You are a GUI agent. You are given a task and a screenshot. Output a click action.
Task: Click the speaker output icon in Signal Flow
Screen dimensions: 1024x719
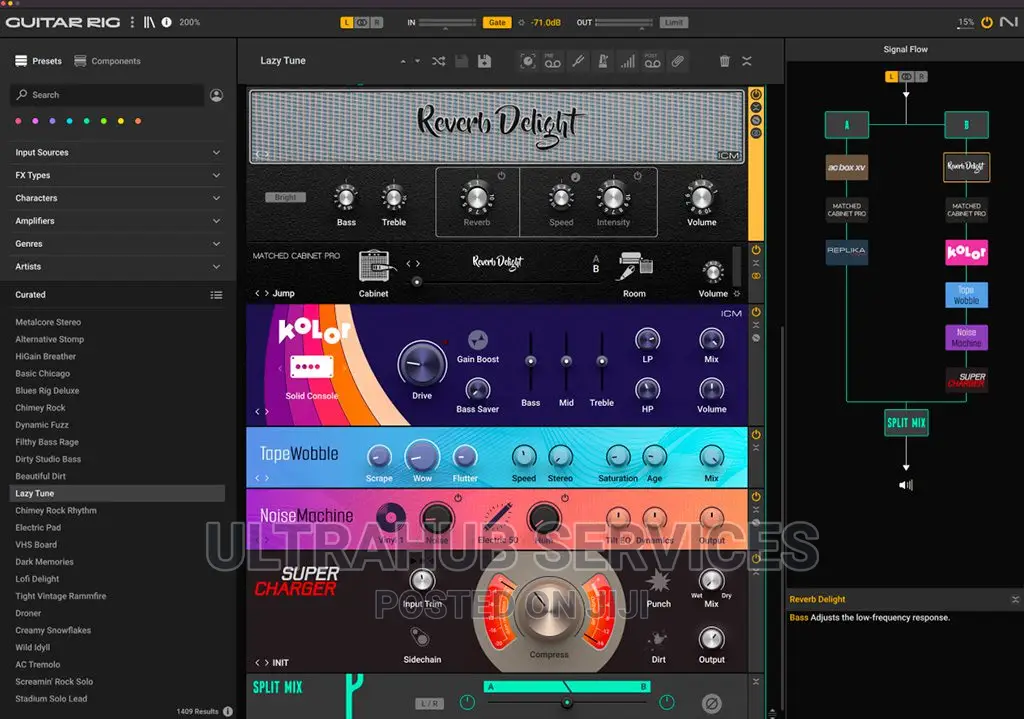point(906,485)
